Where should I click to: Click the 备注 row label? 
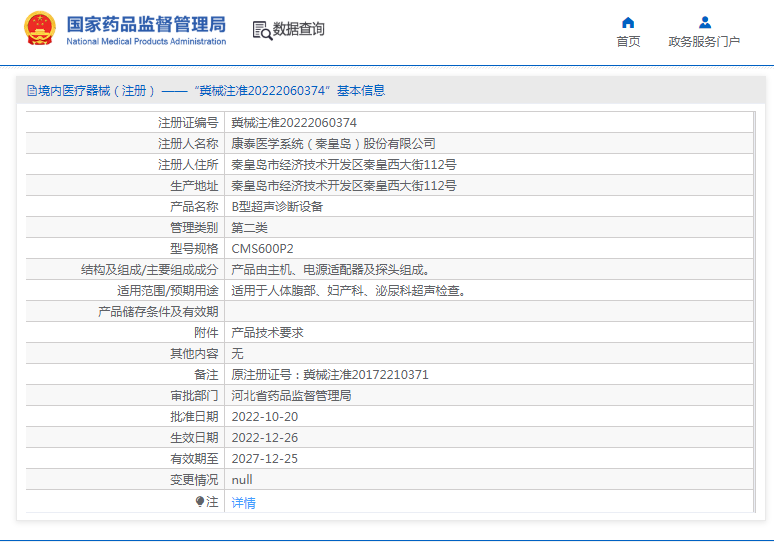206,375
